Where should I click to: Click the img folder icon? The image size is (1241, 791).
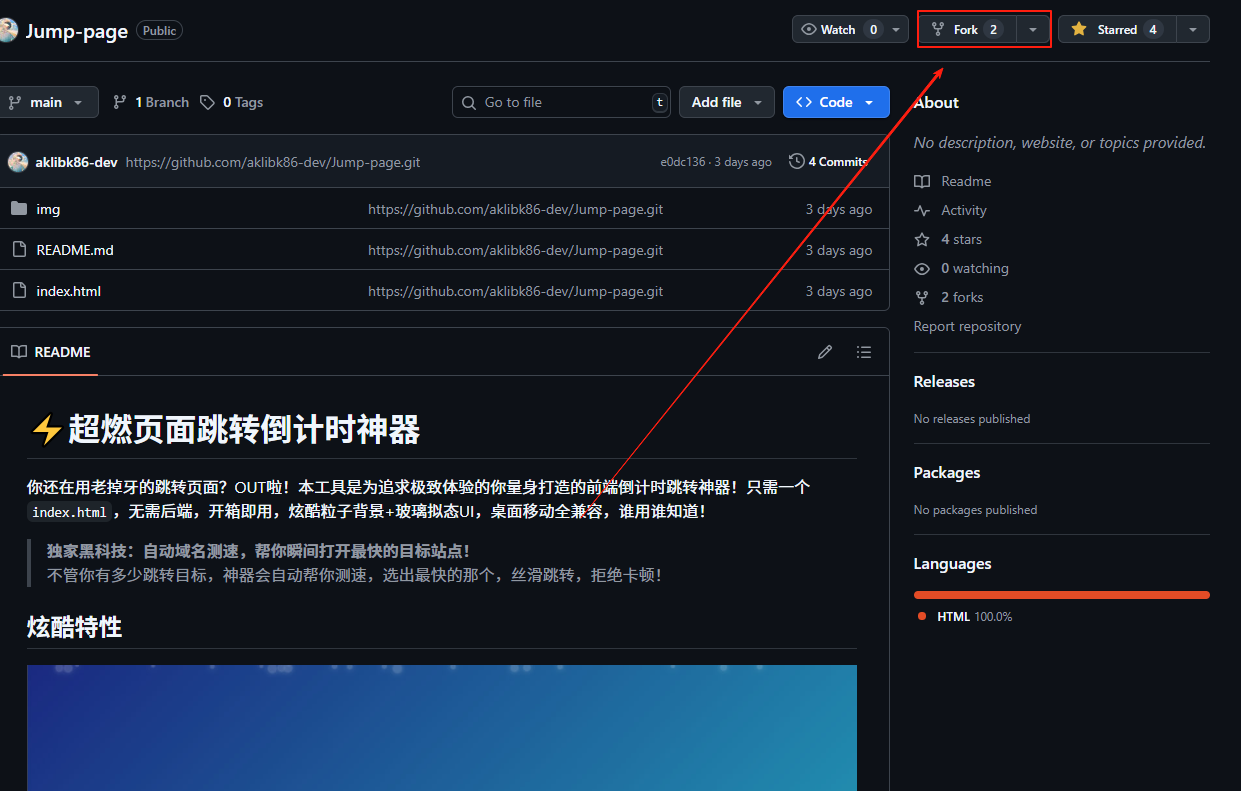coord(19,209)
